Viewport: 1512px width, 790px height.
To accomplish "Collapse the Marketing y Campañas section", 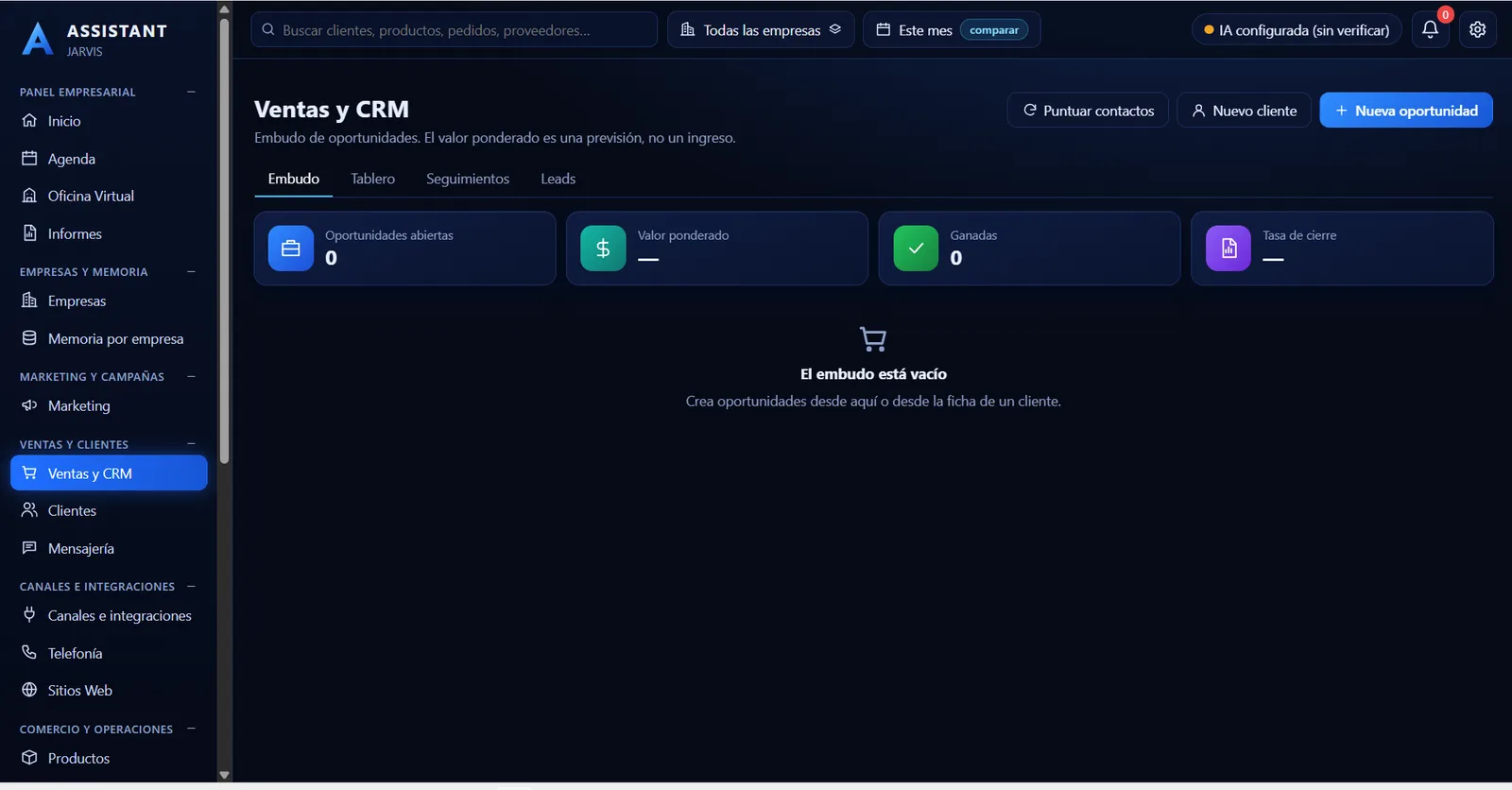I will tap(191, 376).
